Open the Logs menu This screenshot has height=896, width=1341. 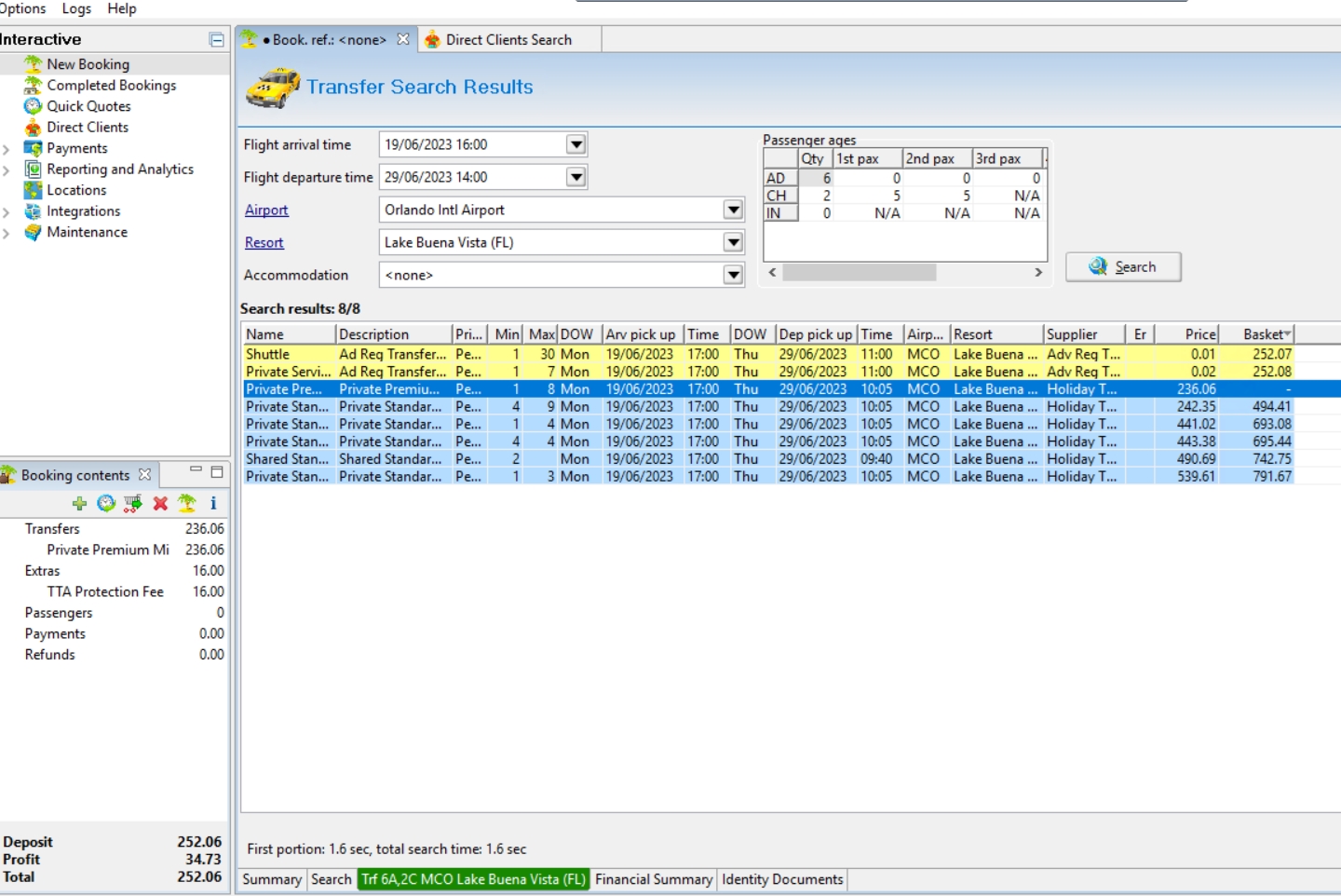[76, 8]
